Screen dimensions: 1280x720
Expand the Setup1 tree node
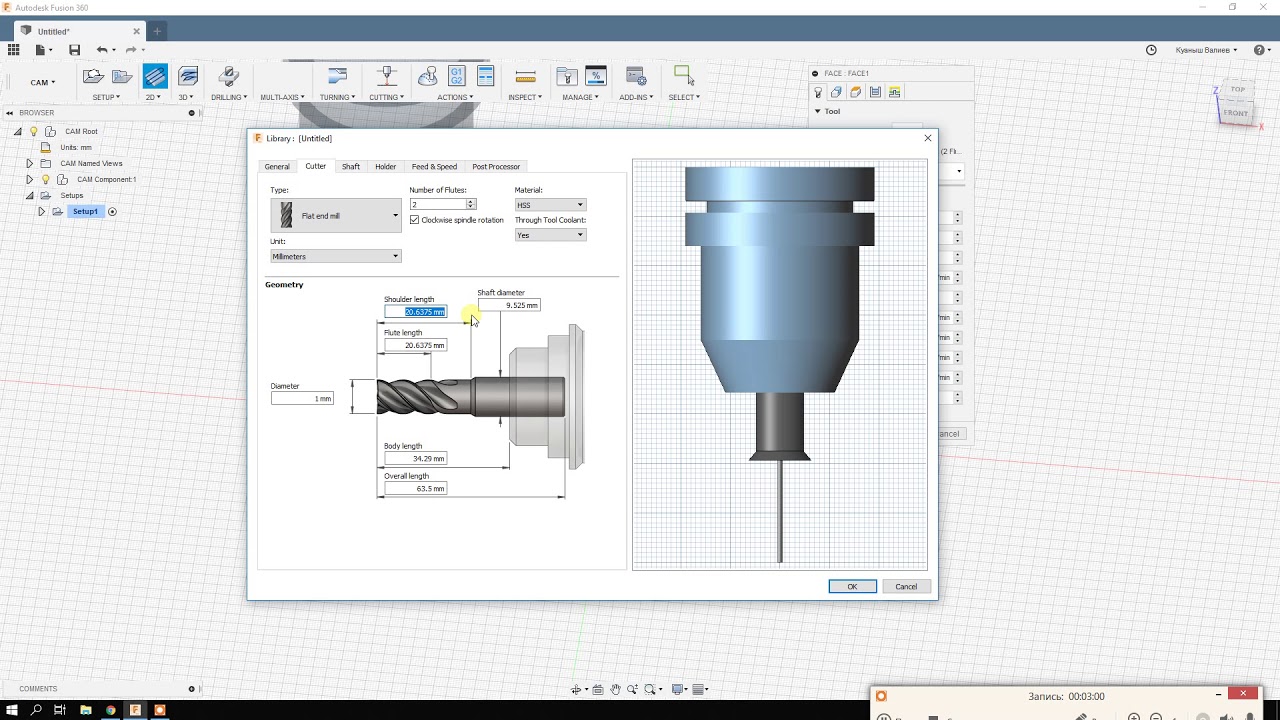click(x=41, y=212)
